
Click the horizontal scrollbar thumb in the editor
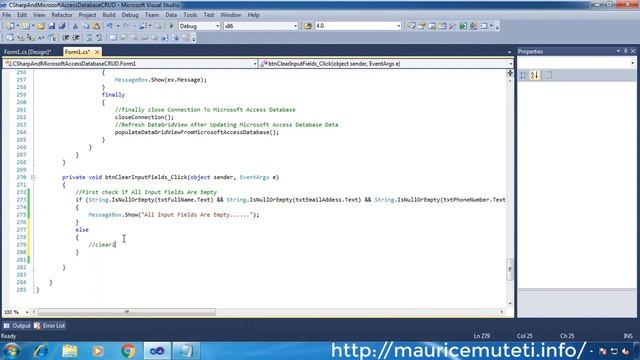click(127, 312)
